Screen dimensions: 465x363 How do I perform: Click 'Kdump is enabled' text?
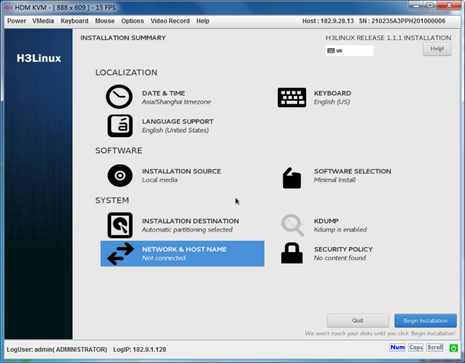tap(340, 230)
